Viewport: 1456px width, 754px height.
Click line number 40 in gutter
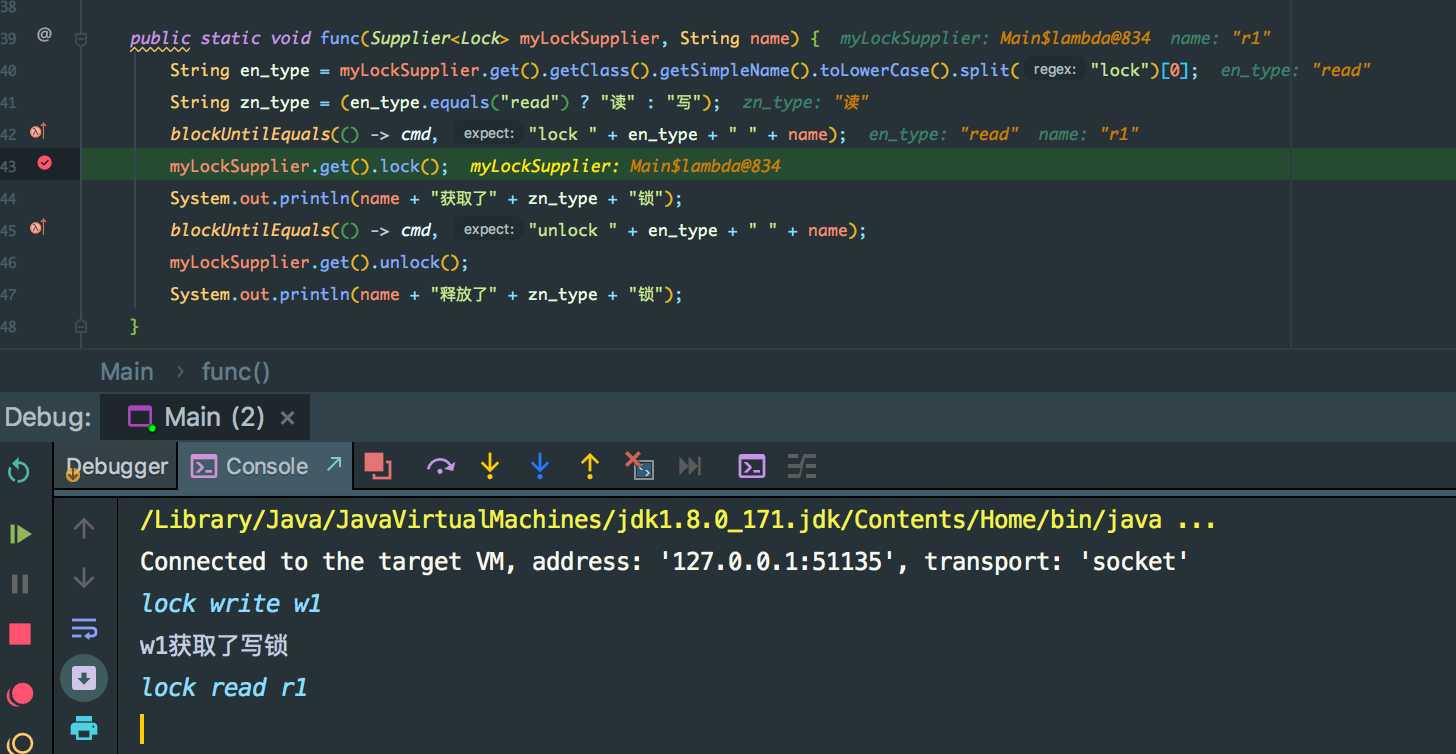(9, 71)
